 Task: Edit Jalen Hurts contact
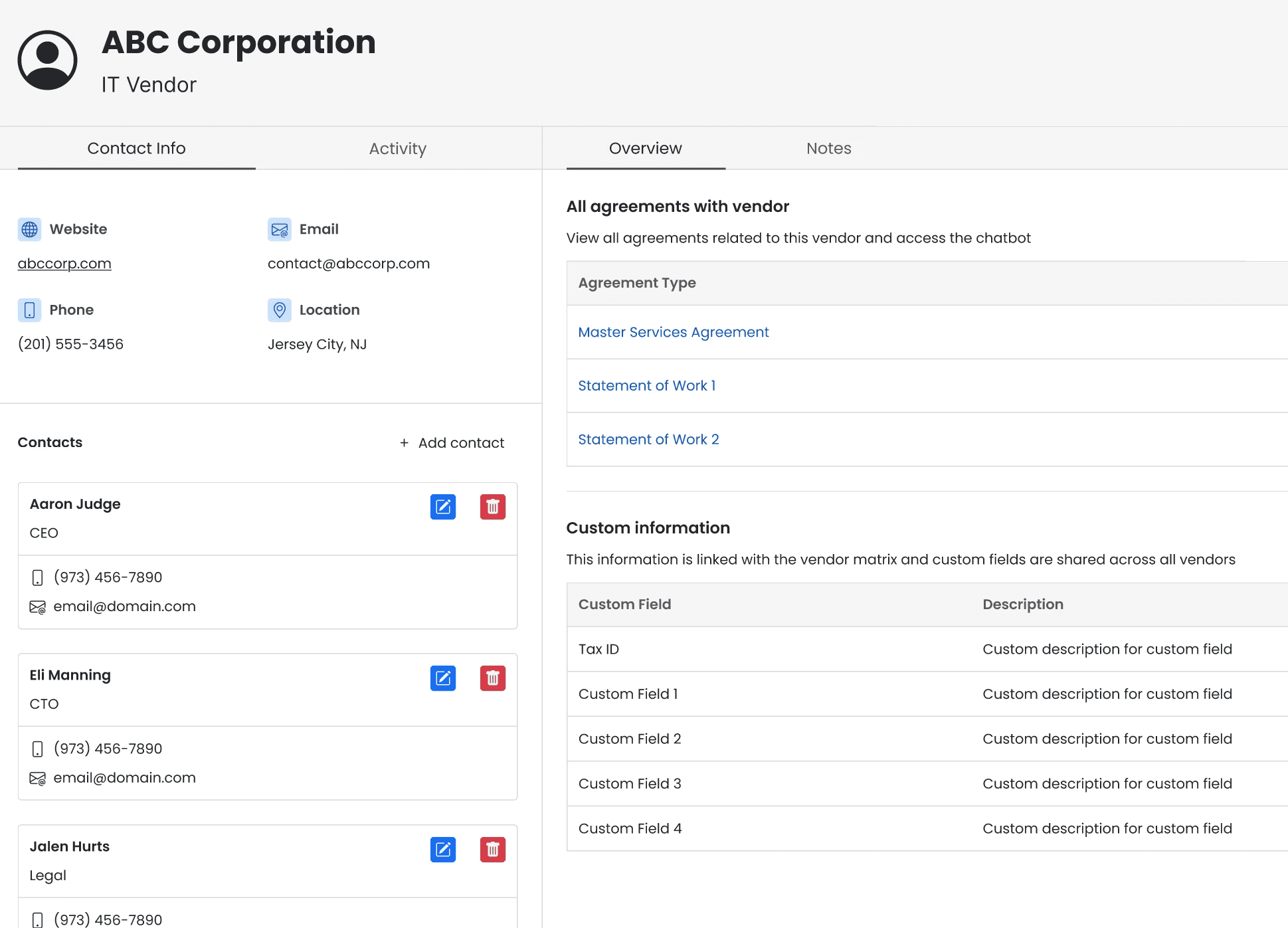442,850
